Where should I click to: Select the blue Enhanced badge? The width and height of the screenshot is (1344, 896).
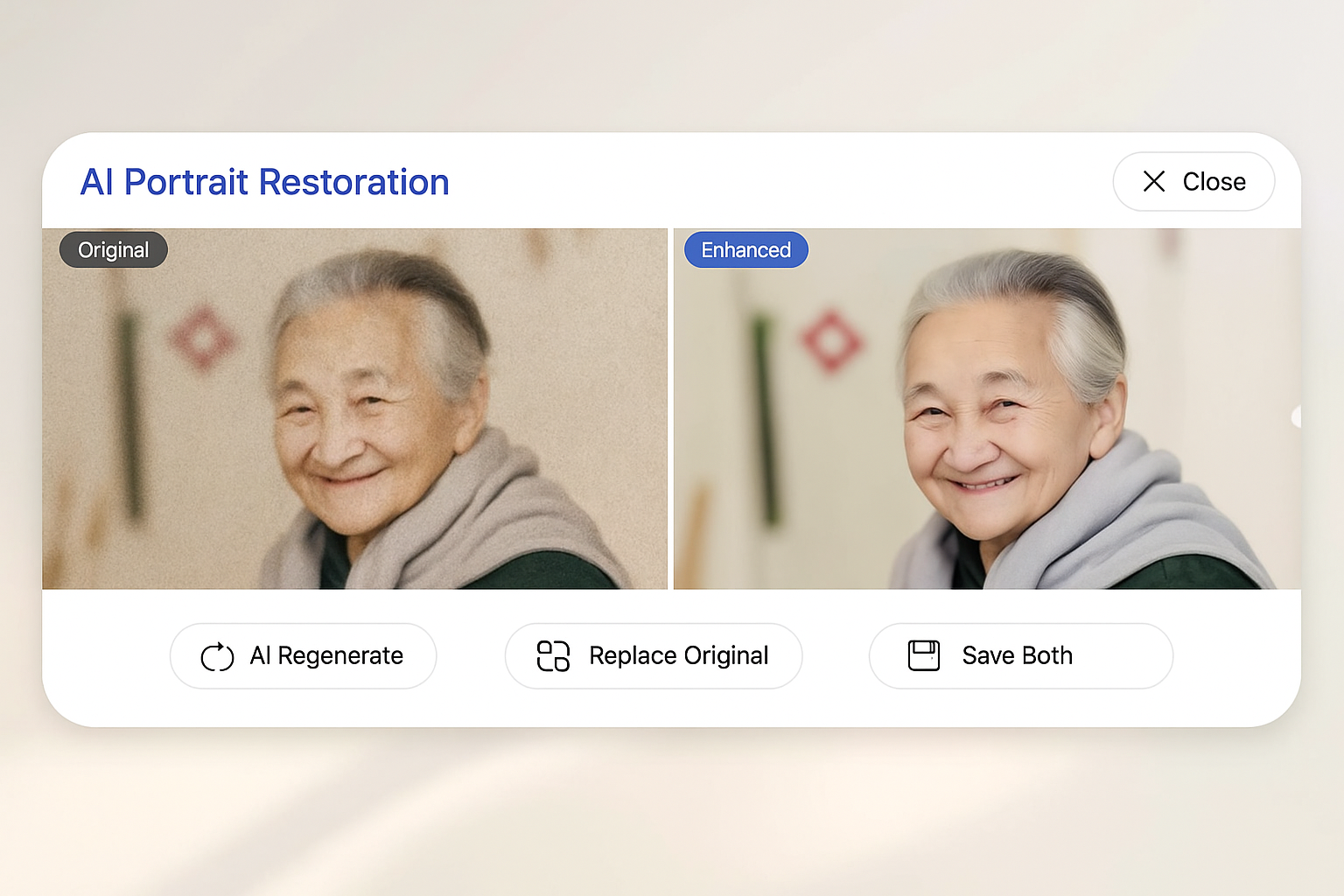tap(745, 250)
